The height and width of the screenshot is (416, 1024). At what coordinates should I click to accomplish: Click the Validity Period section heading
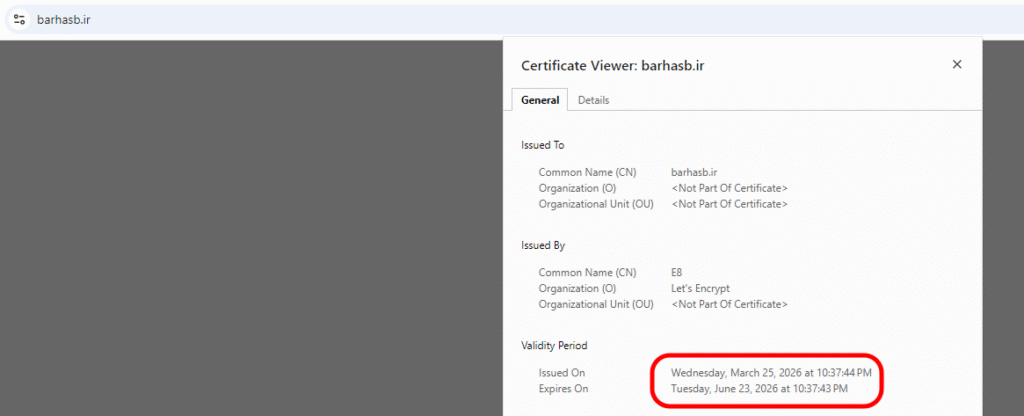click(x=554, y=345)
